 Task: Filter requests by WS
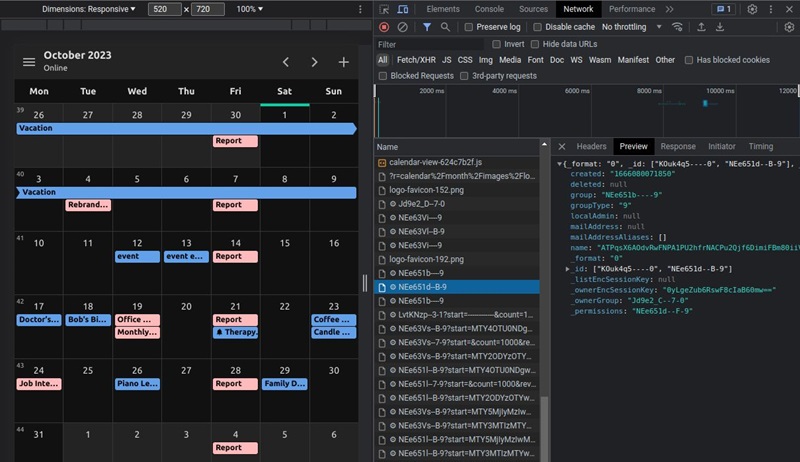[x=576, y=60]
